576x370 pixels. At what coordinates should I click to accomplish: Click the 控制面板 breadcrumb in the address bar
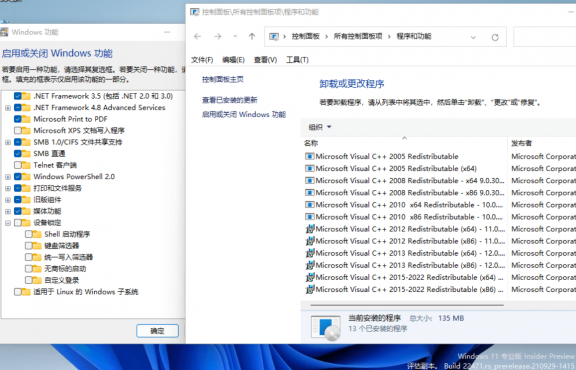pyautogui.click(x=305, y=36)
